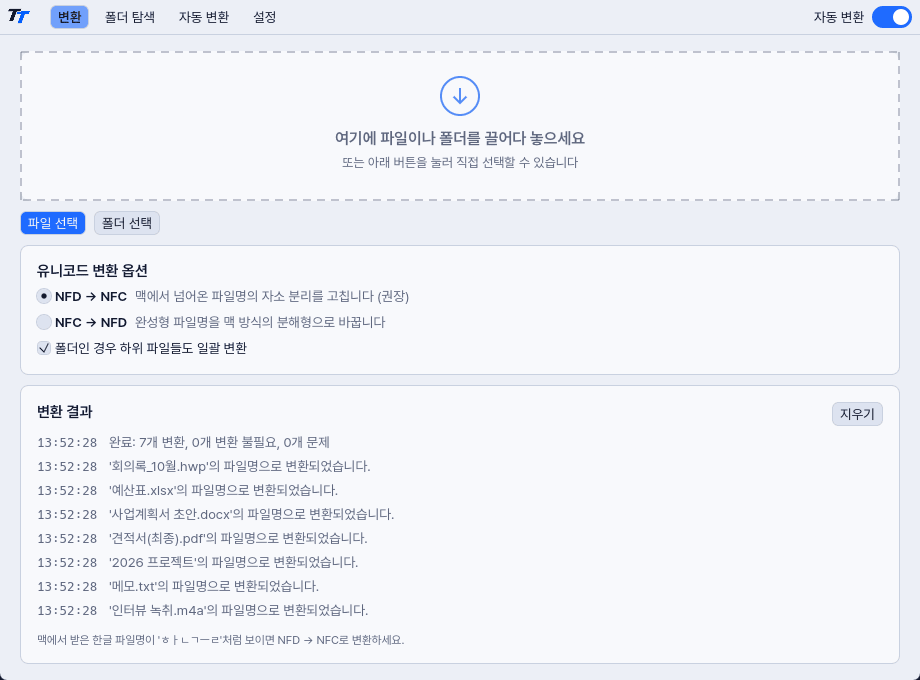Toggle the 자동 변환 switch off
This screenshot has height=680, width=920.
[891, 17]
